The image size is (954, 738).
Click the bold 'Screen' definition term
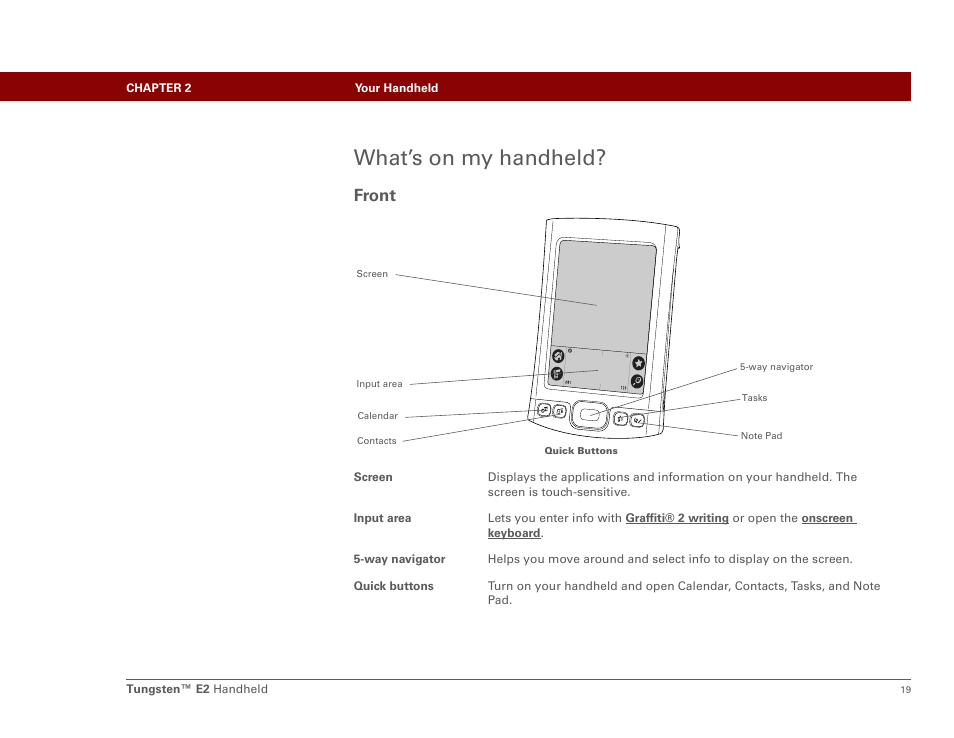click(373, 478)
